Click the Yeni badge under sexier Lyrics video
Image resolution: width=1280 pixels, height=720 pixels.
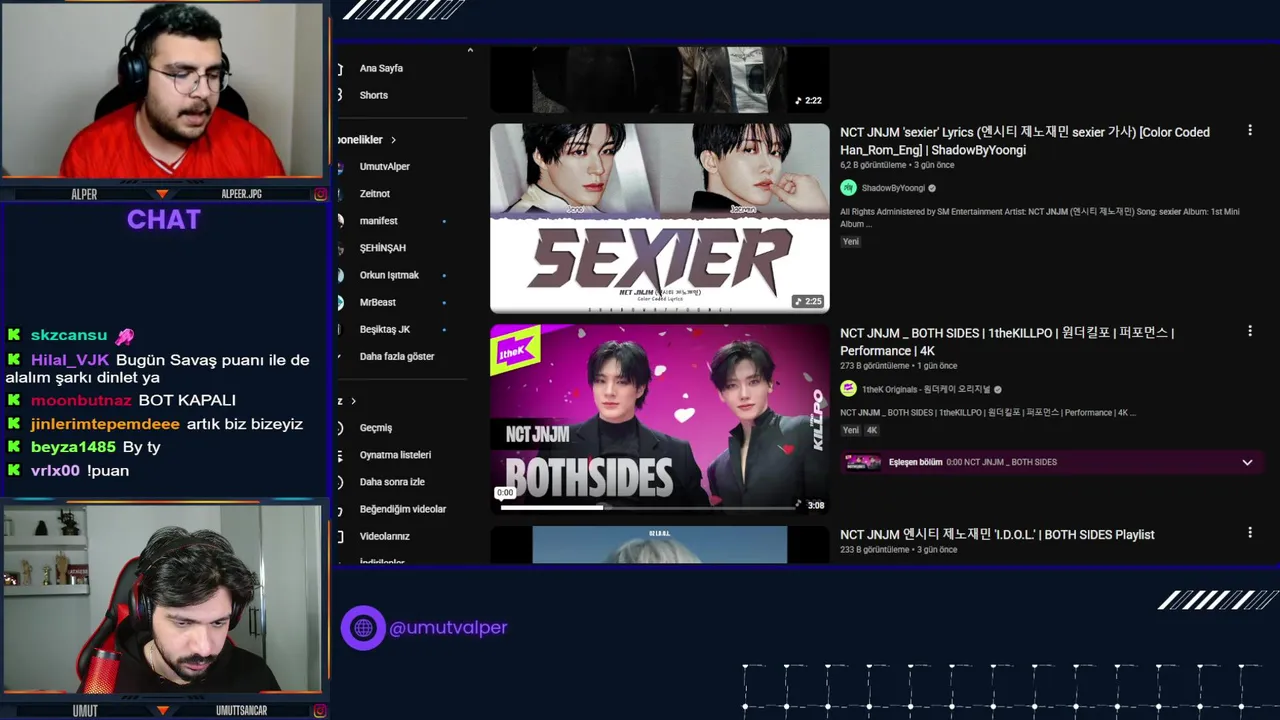point(851,242)
